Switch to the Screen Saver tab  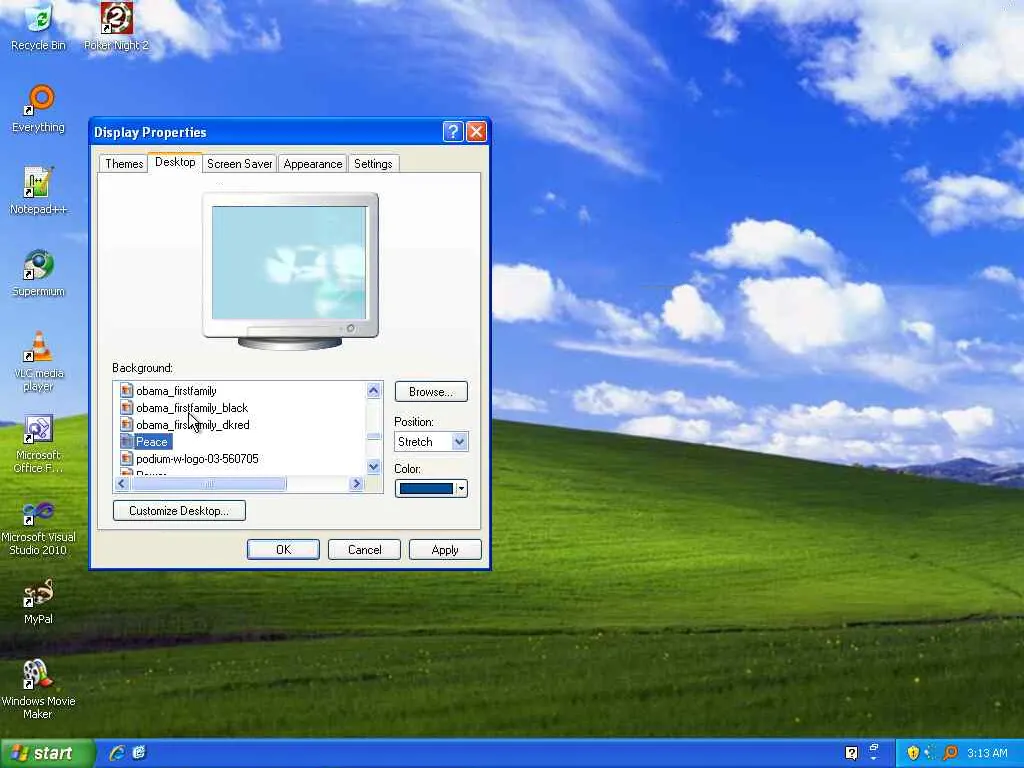pos(240,164)
